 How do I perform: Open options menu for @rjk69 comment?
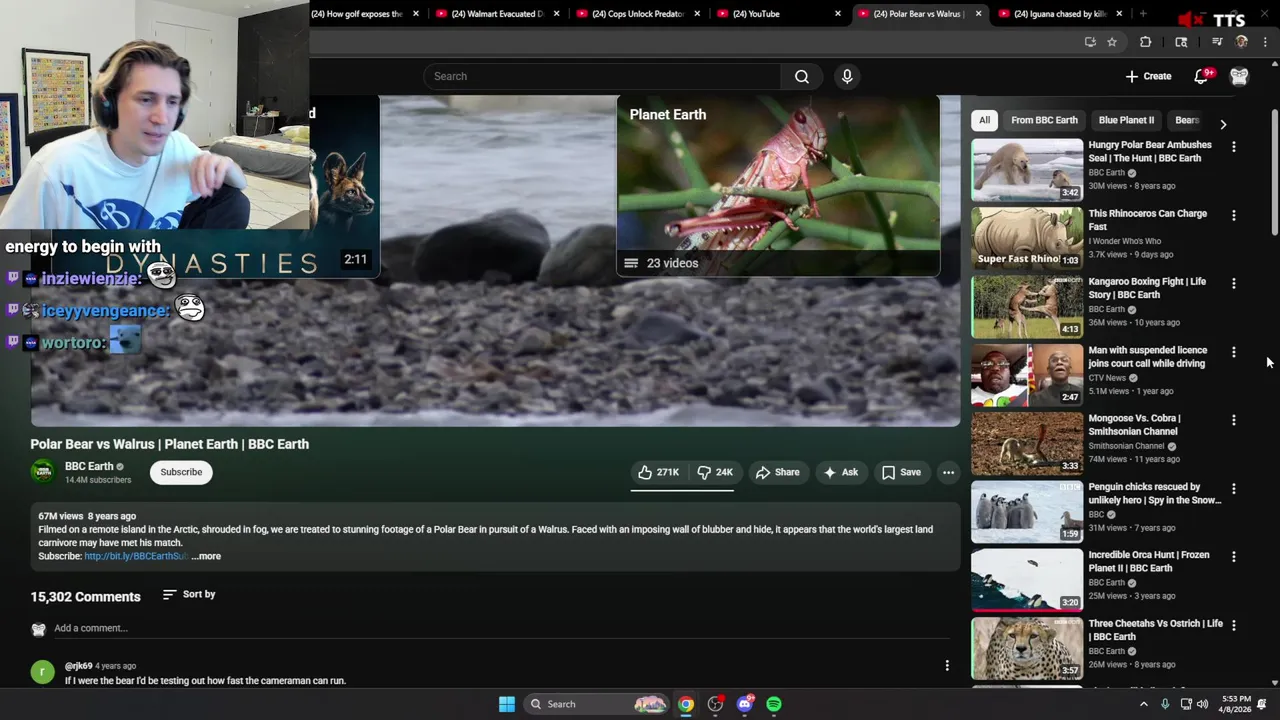pos(947,665)
